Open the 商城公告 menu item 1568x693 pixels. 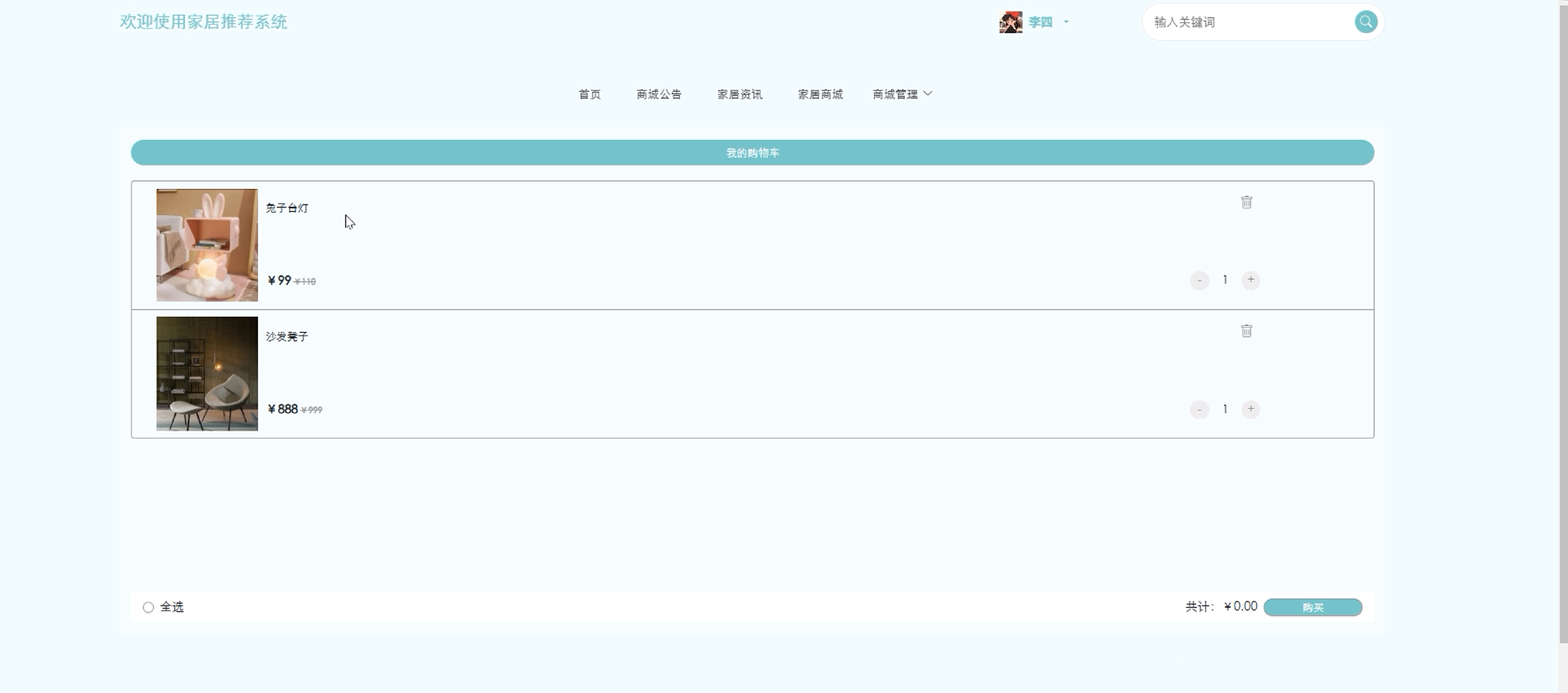point(658,94)
